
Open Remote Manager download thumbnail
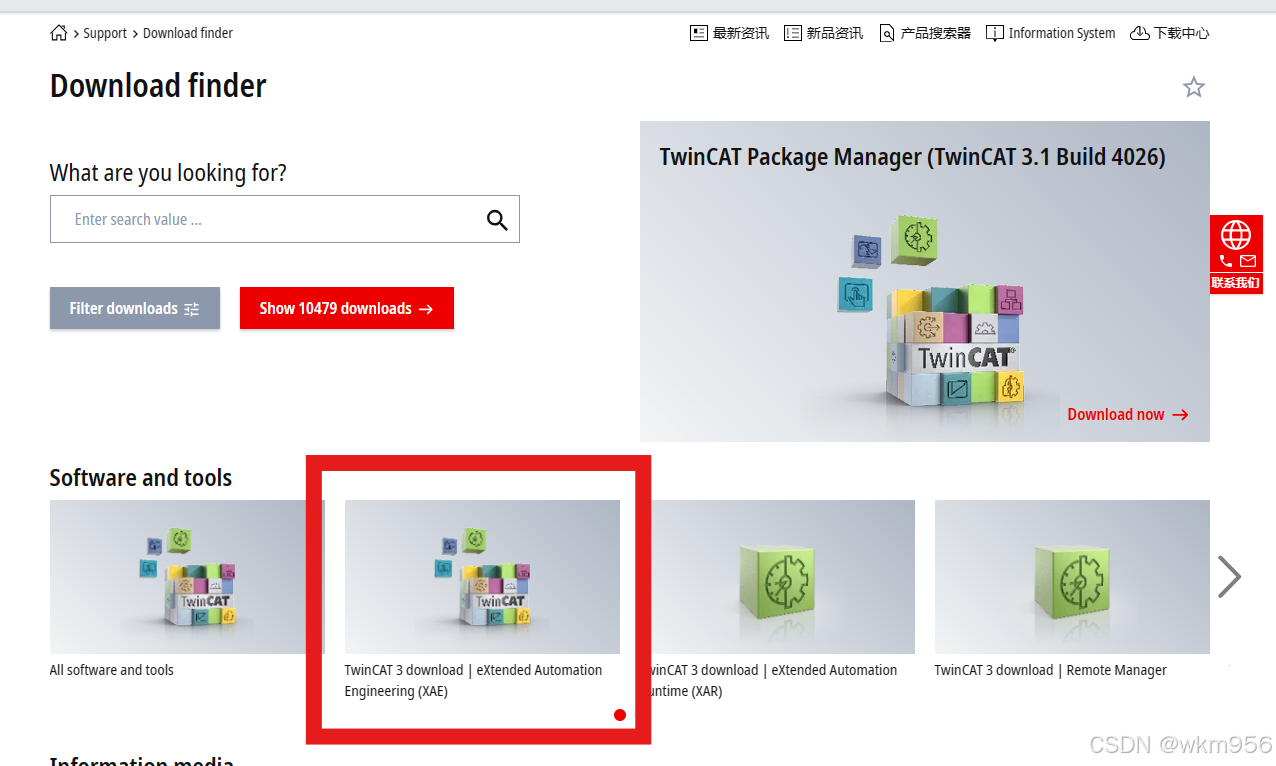coord(1072,577)
